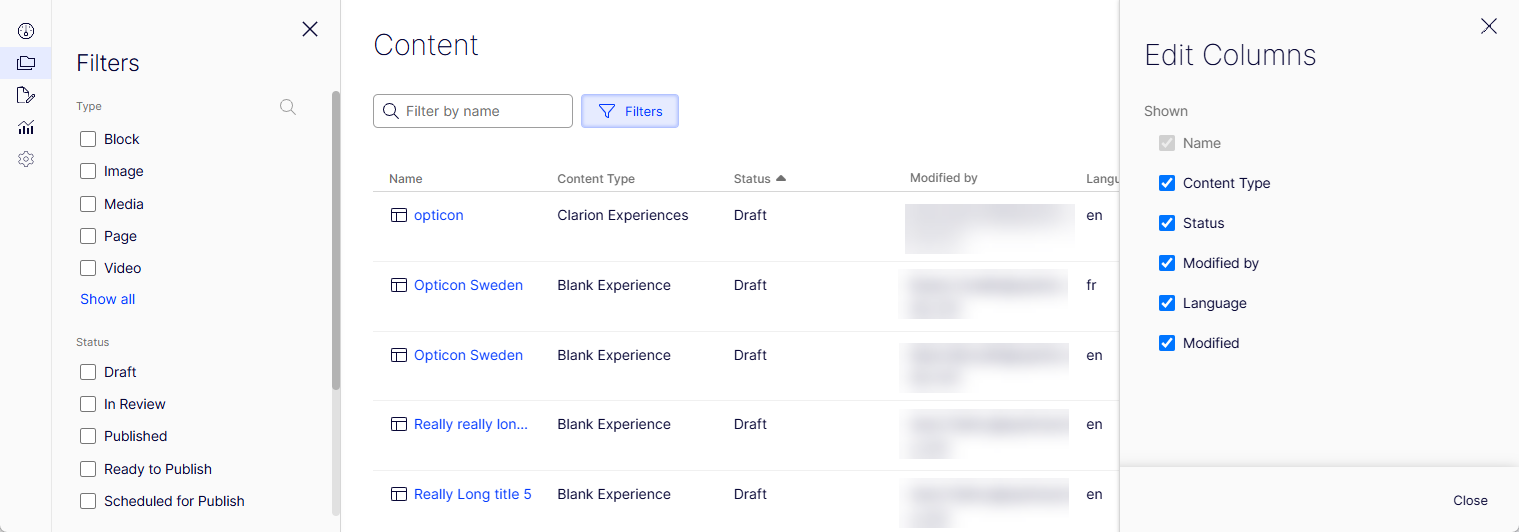This screenshot has height=532, width=1519.
Task: Check the Block type filter
Action: coord(88,139)
